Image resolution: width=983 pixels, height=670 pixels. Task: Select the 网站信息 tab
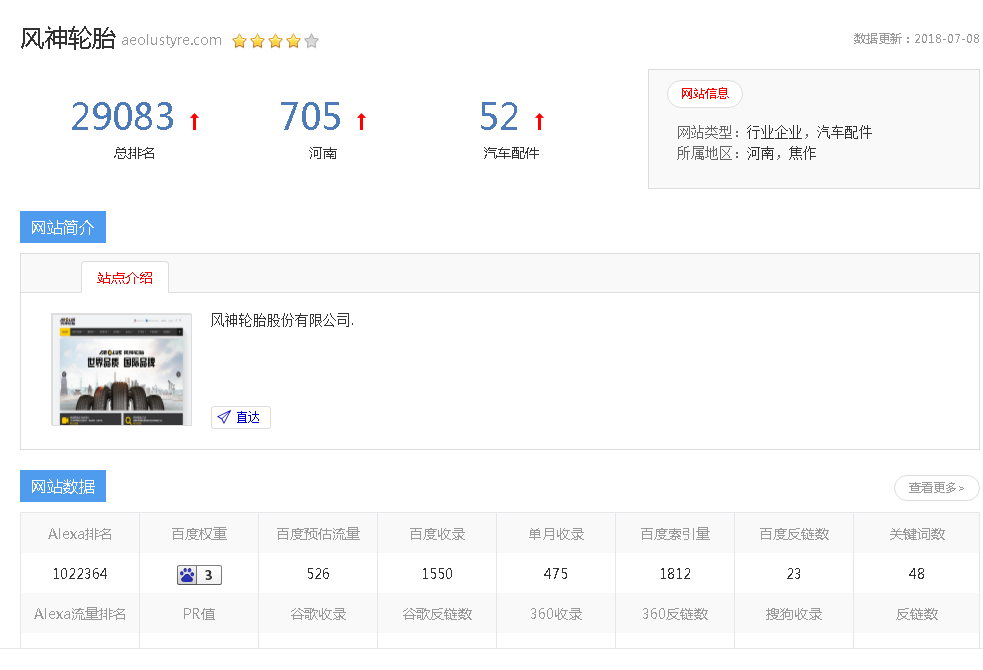705,94
